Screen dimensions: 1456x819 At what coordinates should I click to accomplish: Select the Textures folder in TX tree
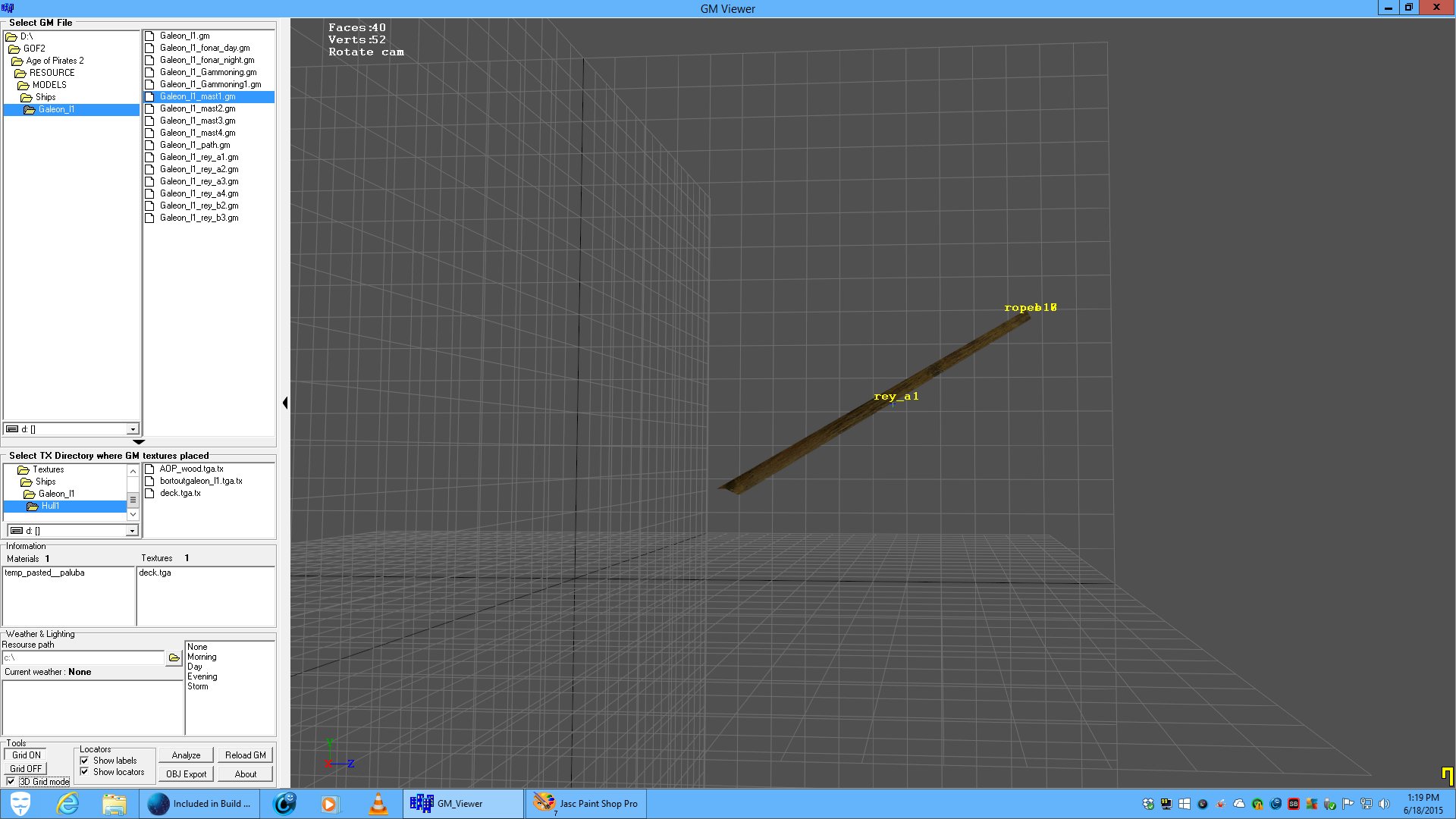tap(48, 469)
